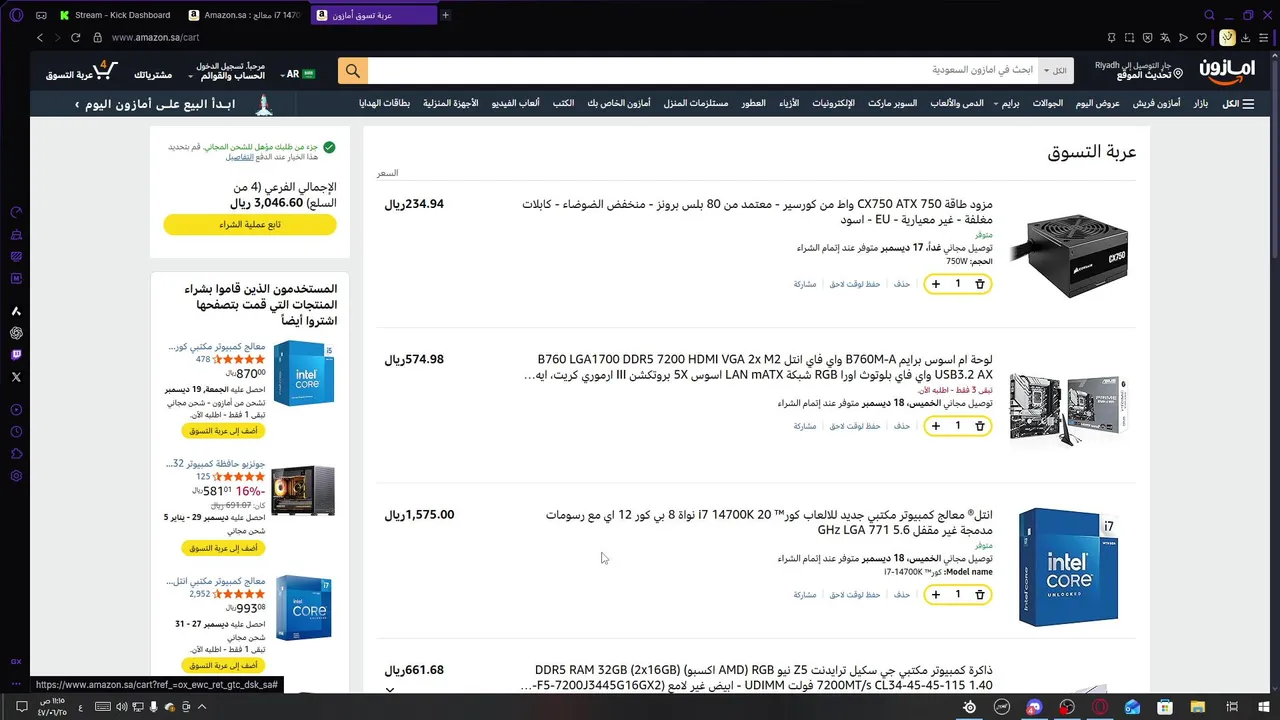Viewport: 1280px width, 720px height.
Task: Click the Opera GX icon in taskbar
Action: coord(1100,707)
